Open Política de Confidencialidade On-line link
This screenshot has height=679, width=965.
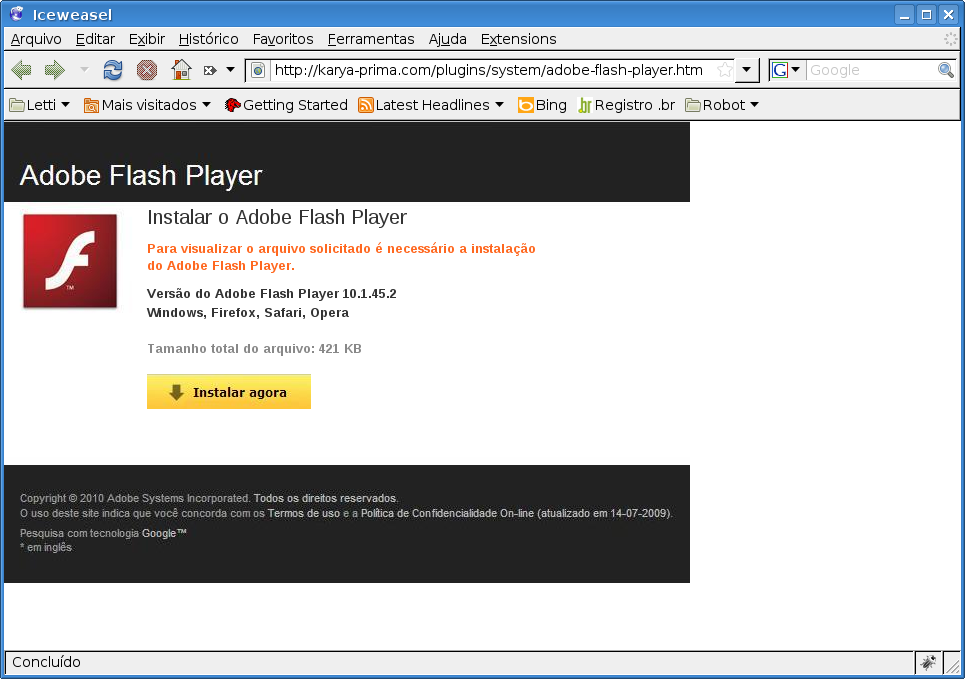click(x=447, y=513)
